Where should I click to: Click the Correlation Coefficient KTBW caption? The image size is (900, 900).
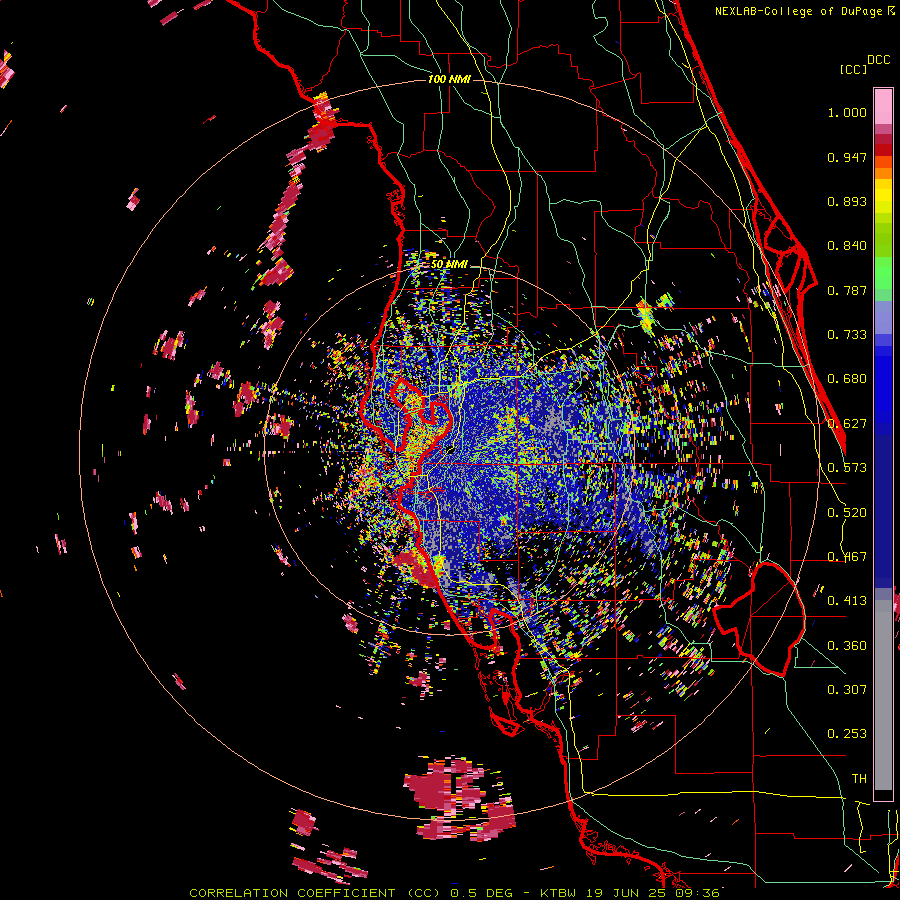click(454, 893)
